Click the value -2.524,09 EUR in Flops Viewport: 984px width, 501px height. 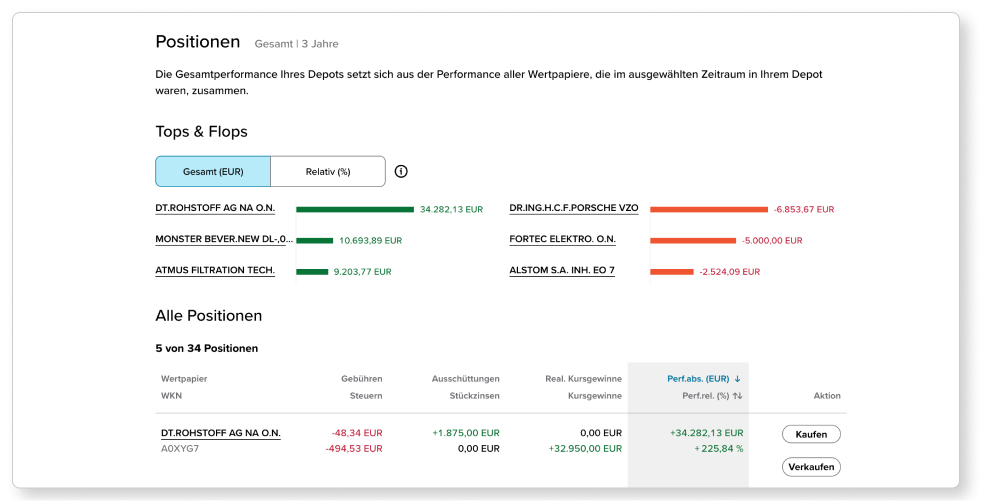[x=729, y=272]
